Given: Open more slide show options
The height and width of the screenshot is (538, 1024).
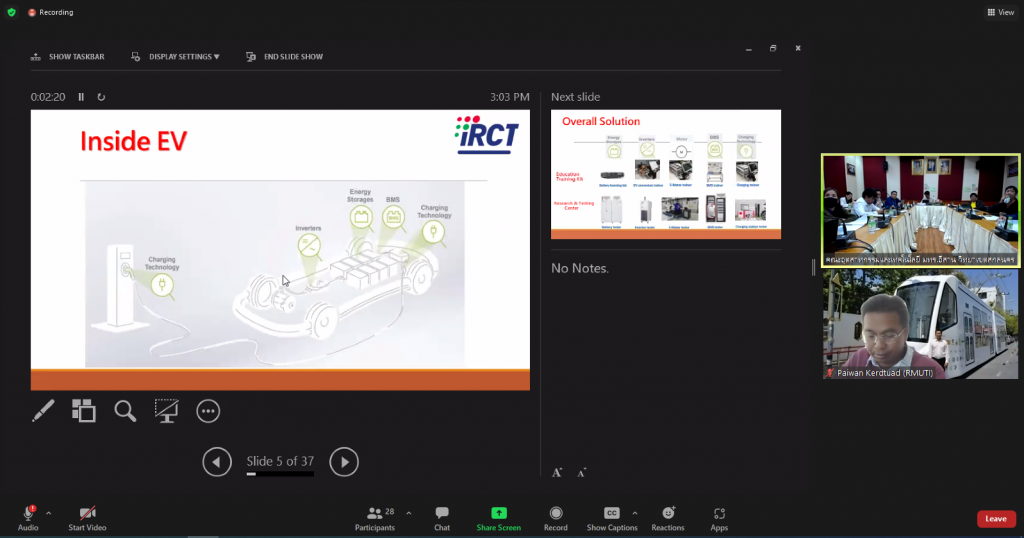Looking at the screenshot, I should pyautogui.click(x=207, y=410).
